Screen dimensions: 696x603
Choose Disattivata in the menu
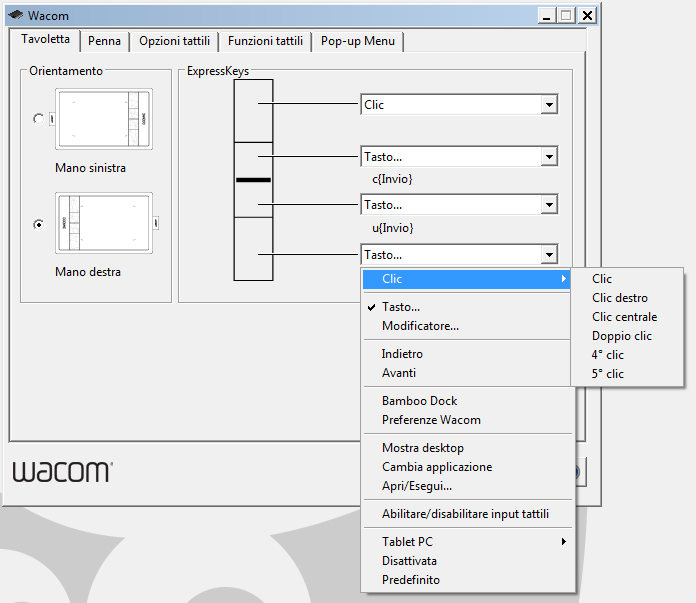468,561
